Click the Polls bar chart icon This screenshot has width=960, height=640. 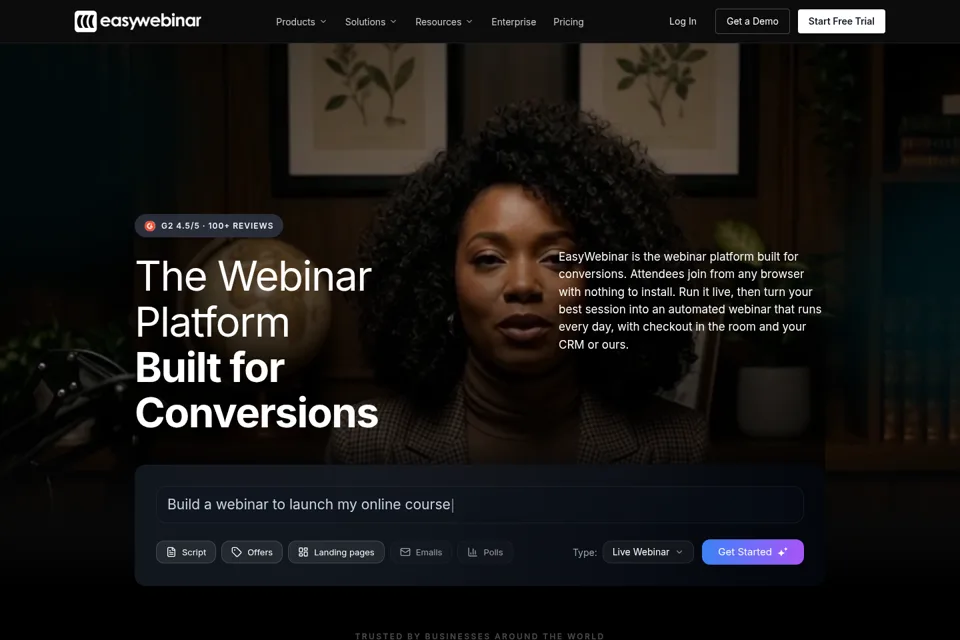(473, 552)
